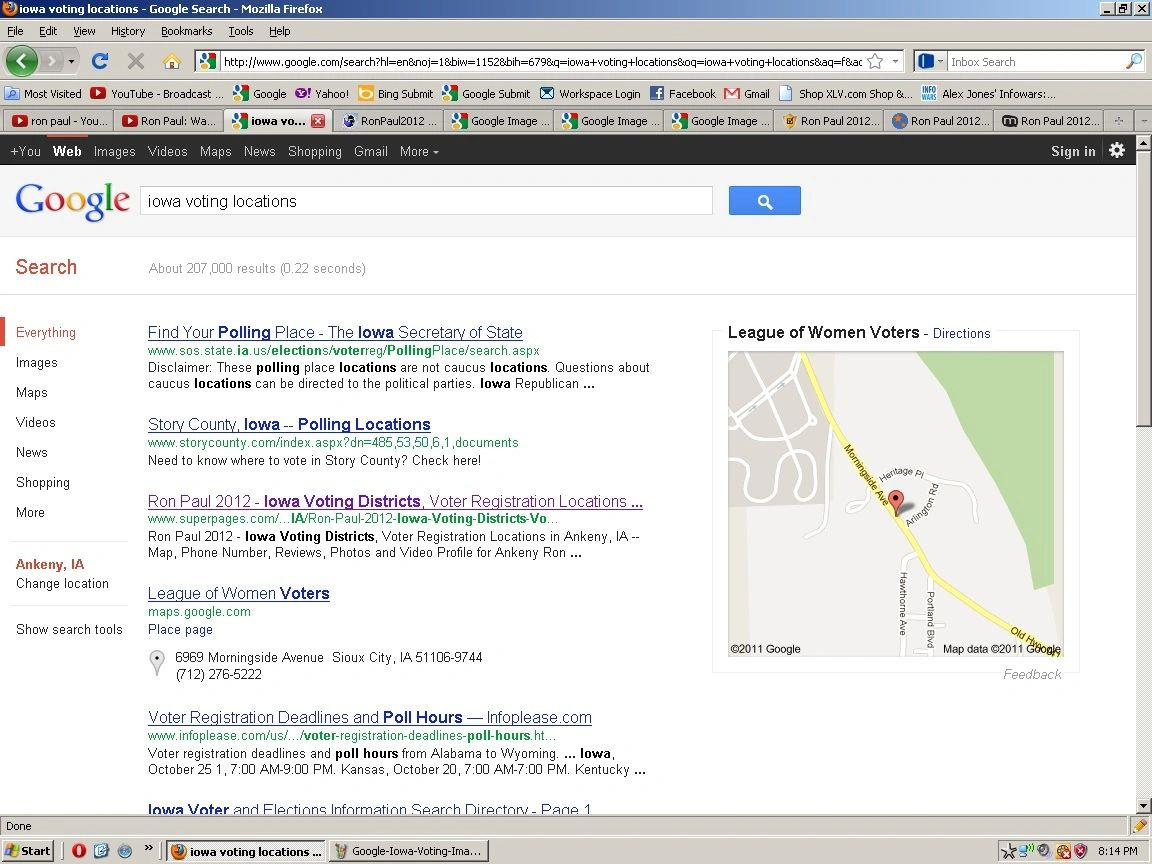This screenshot has width=1152, height=864.
Task: Click the Forward navigation arrow
Action: coord(51,61)
